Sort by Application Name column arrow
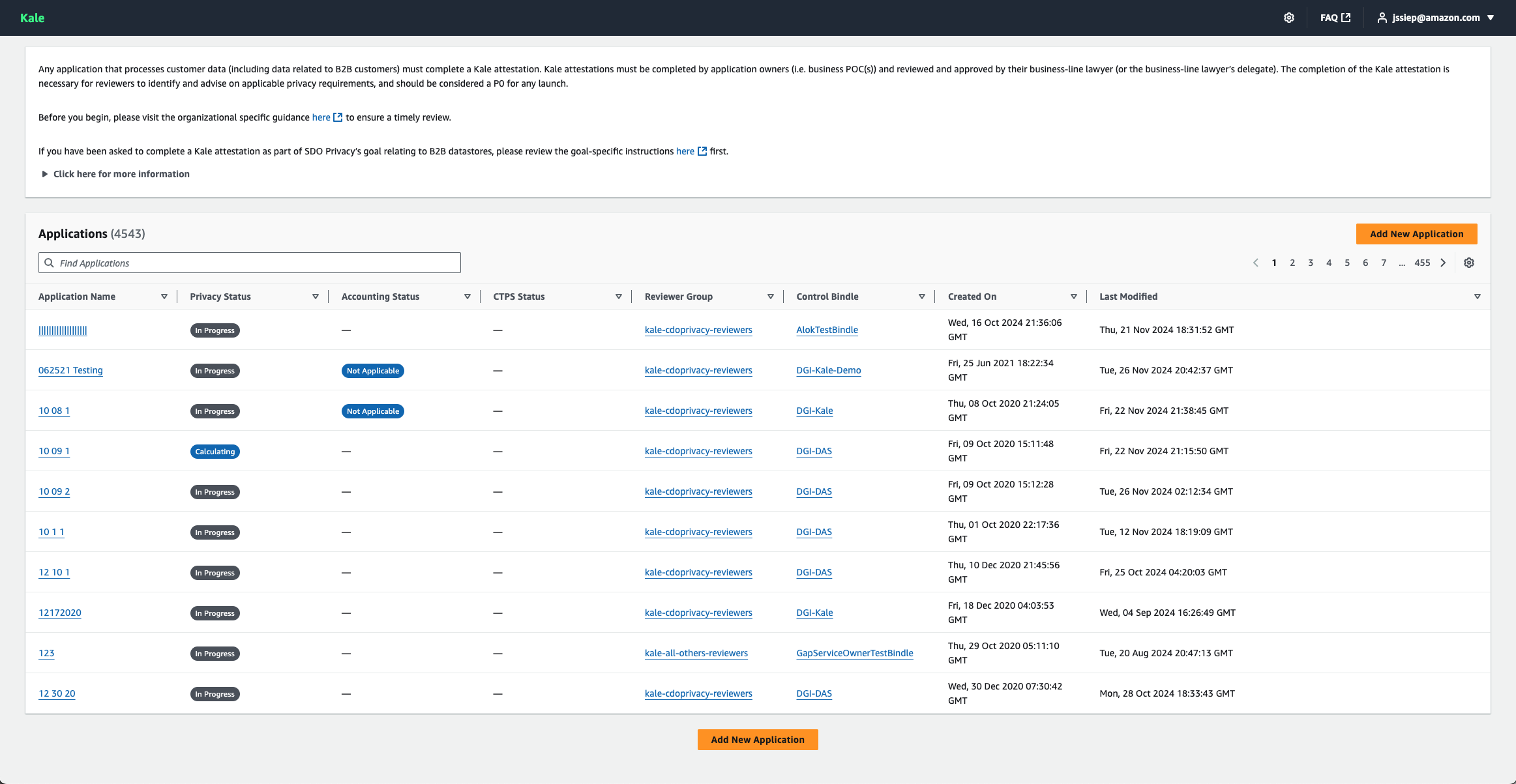The width and height of the screenshot is (1516, 784). (164, 297)
